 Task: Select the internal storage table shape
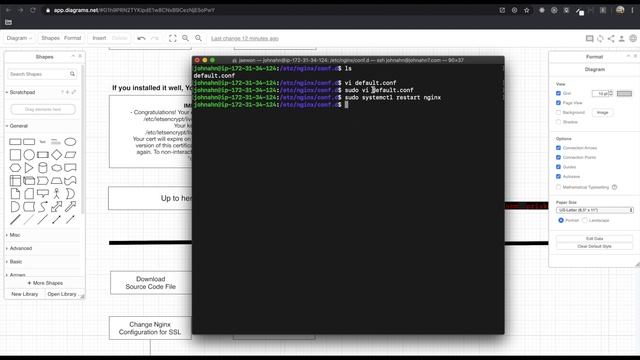coord(15,180)
